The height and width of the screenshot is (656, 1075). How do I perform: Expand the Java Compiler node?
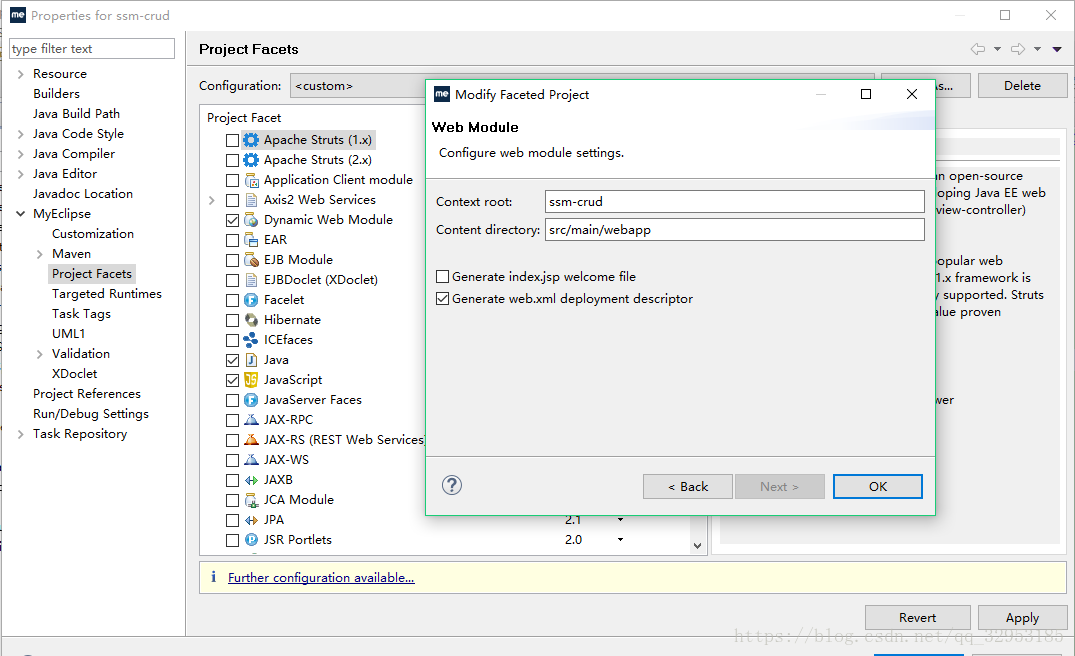pos(21,154)
